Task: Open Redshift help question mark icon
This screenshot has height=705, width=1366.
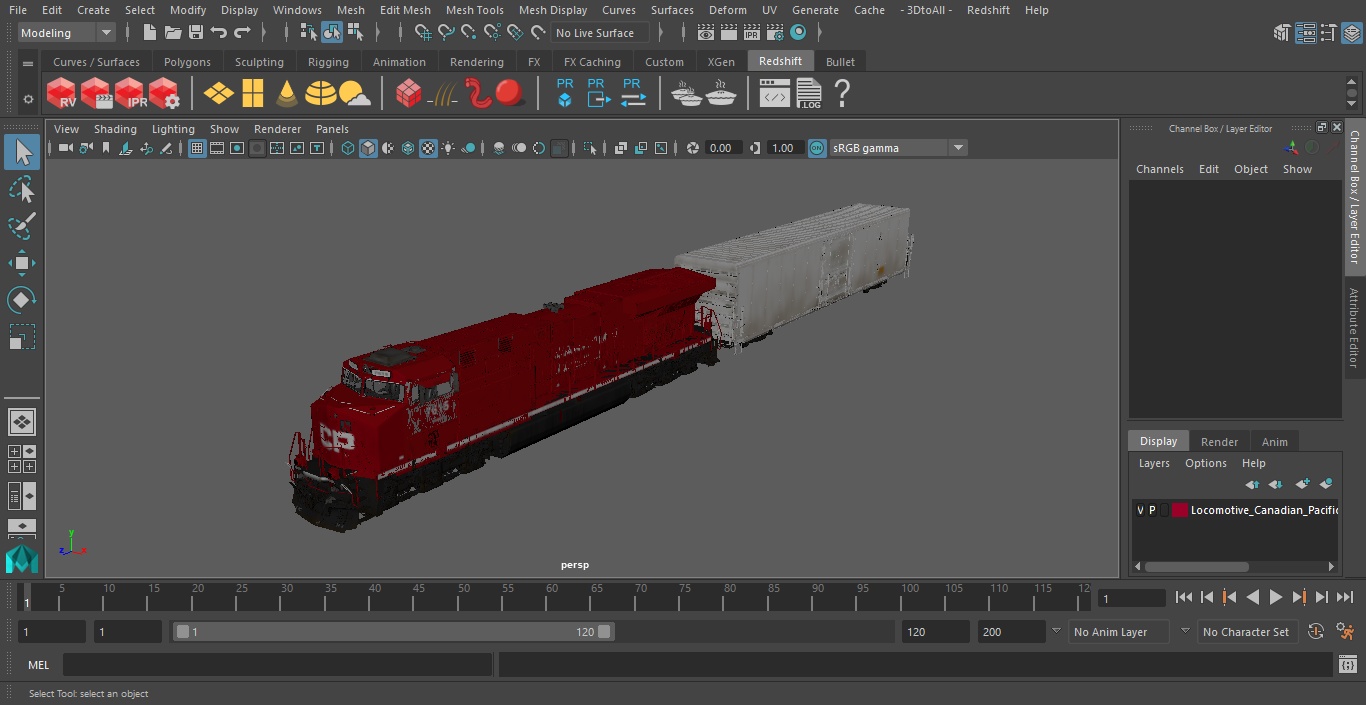Action: 842,94
